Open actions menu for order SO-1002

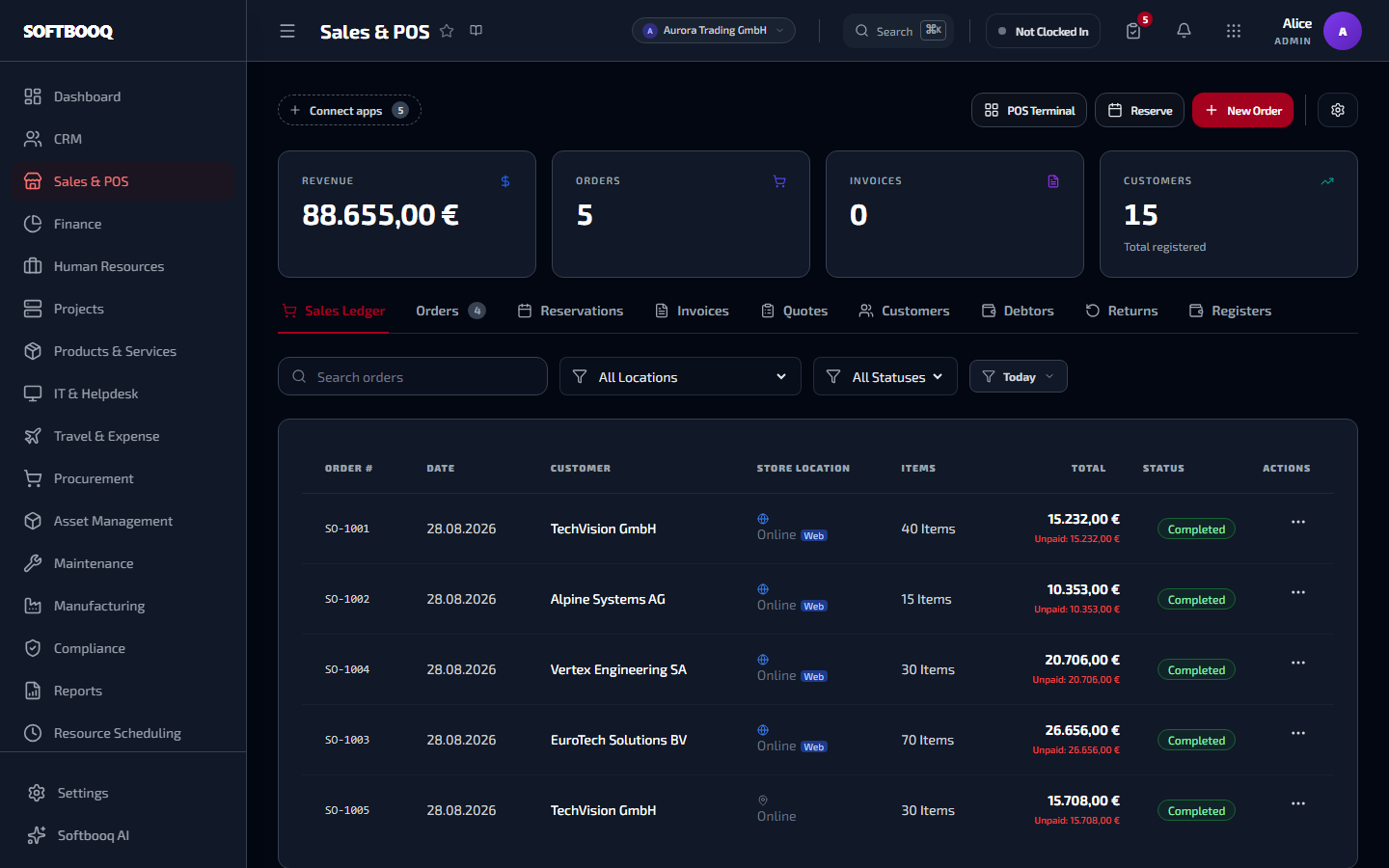(x=1298, y=592)
